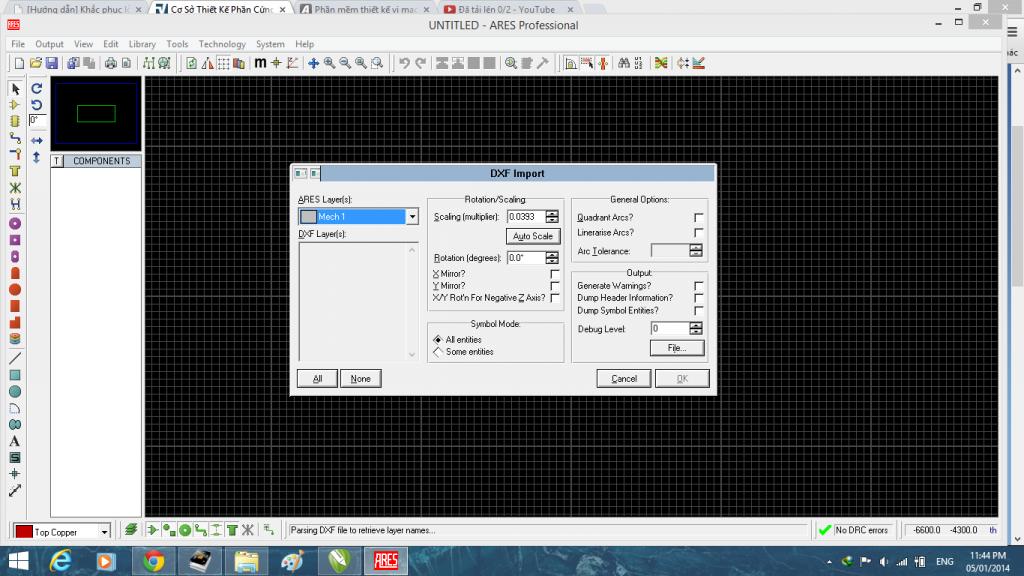
Task: Enable Dump Symbol Entities checkbox
Action: point(698,311)
